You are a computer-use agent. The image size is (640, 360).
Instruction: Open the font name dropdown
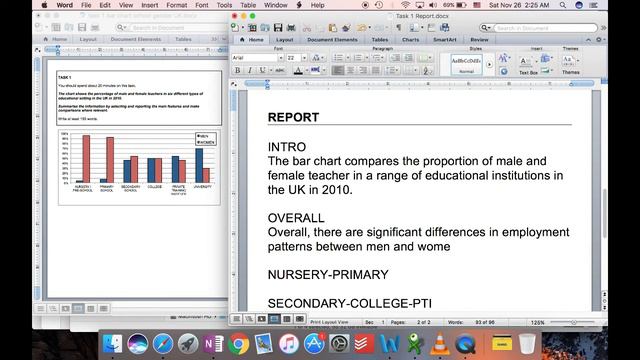point(280,58)
